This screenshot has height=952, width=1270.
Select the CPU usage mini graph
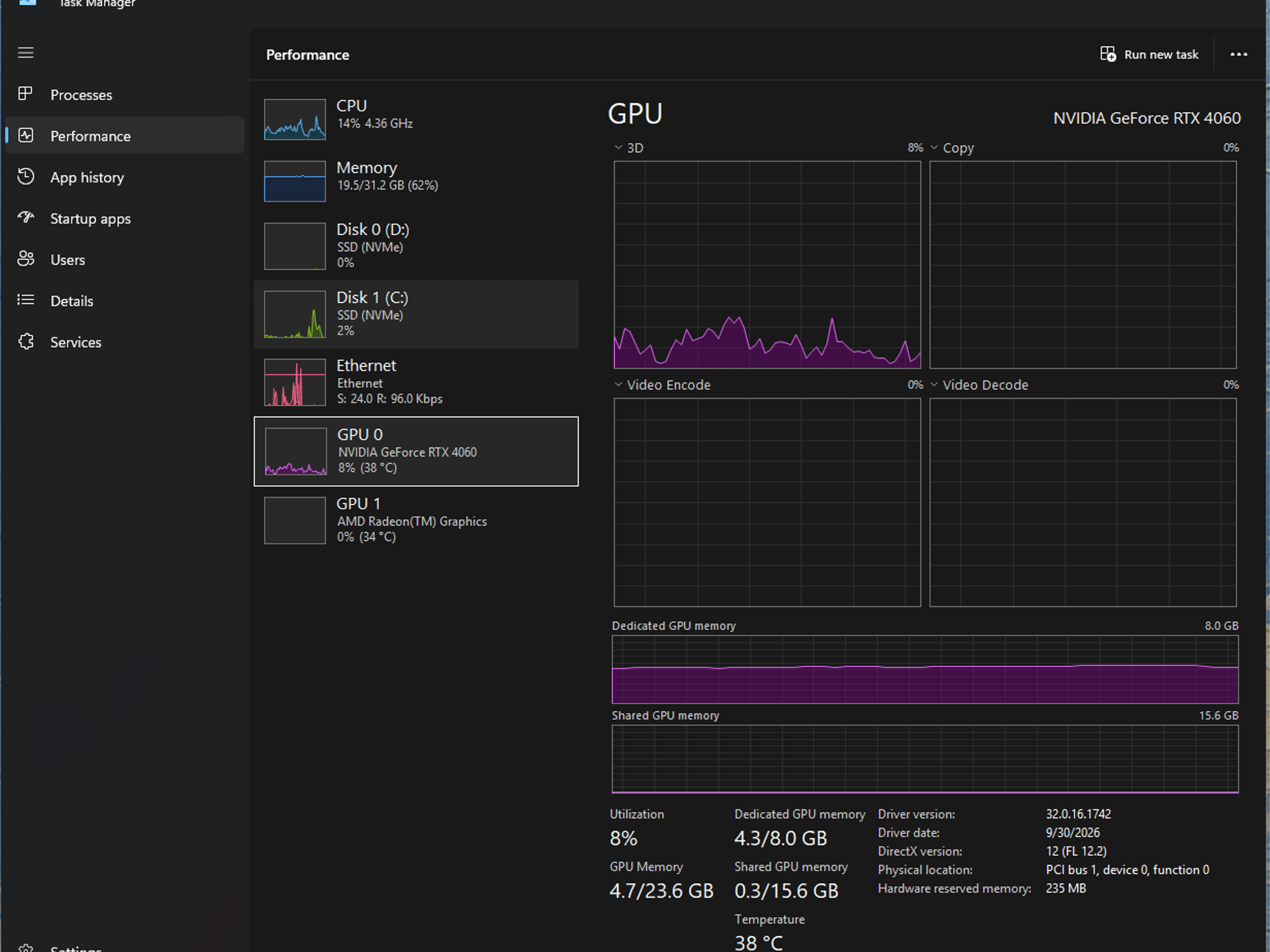click(295, 120)
